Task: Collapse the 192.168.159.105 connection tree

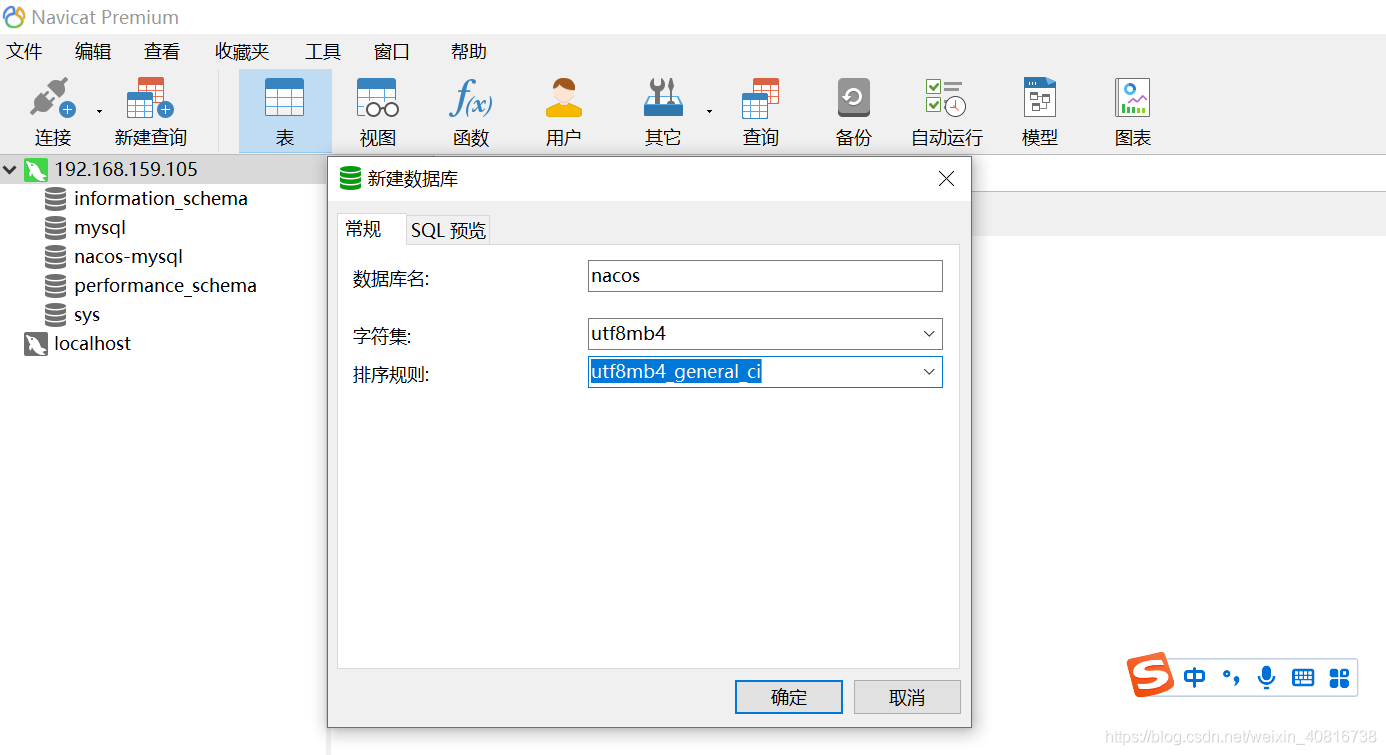Action: pyautogui.click(x=10, y=169)
